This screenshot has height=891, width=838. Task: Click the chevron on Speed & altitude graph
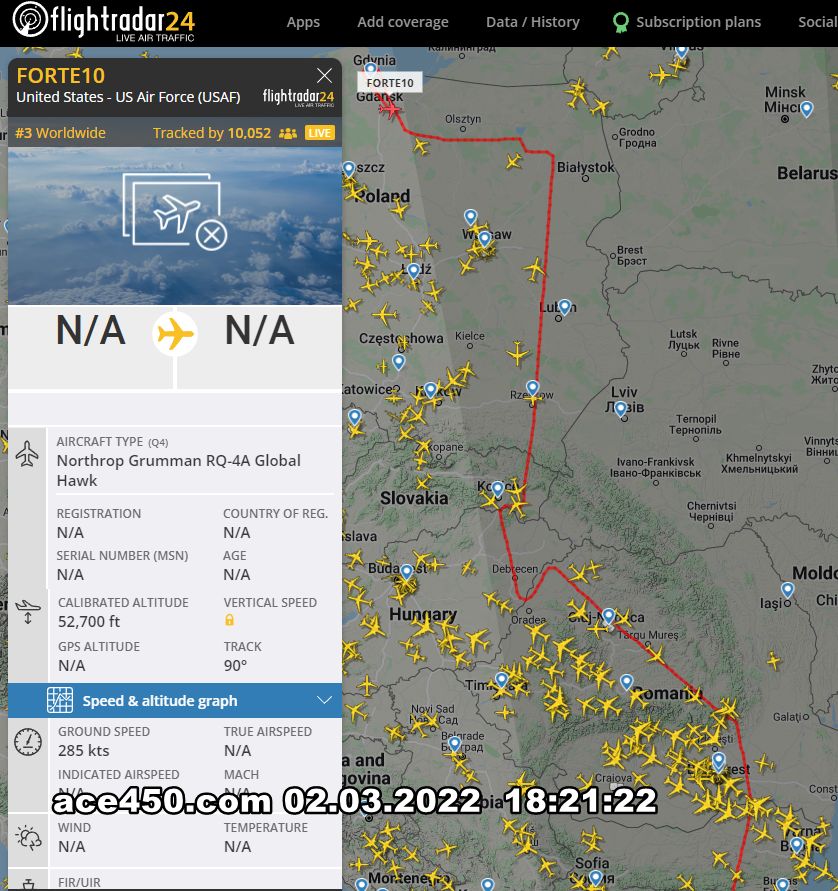point(324,700)
